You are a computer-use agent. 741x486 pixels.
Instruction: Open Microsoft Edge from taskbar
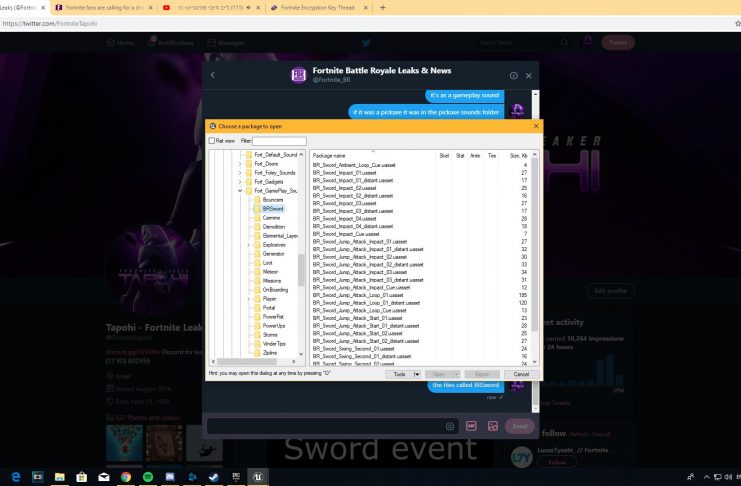pos(16,477)
